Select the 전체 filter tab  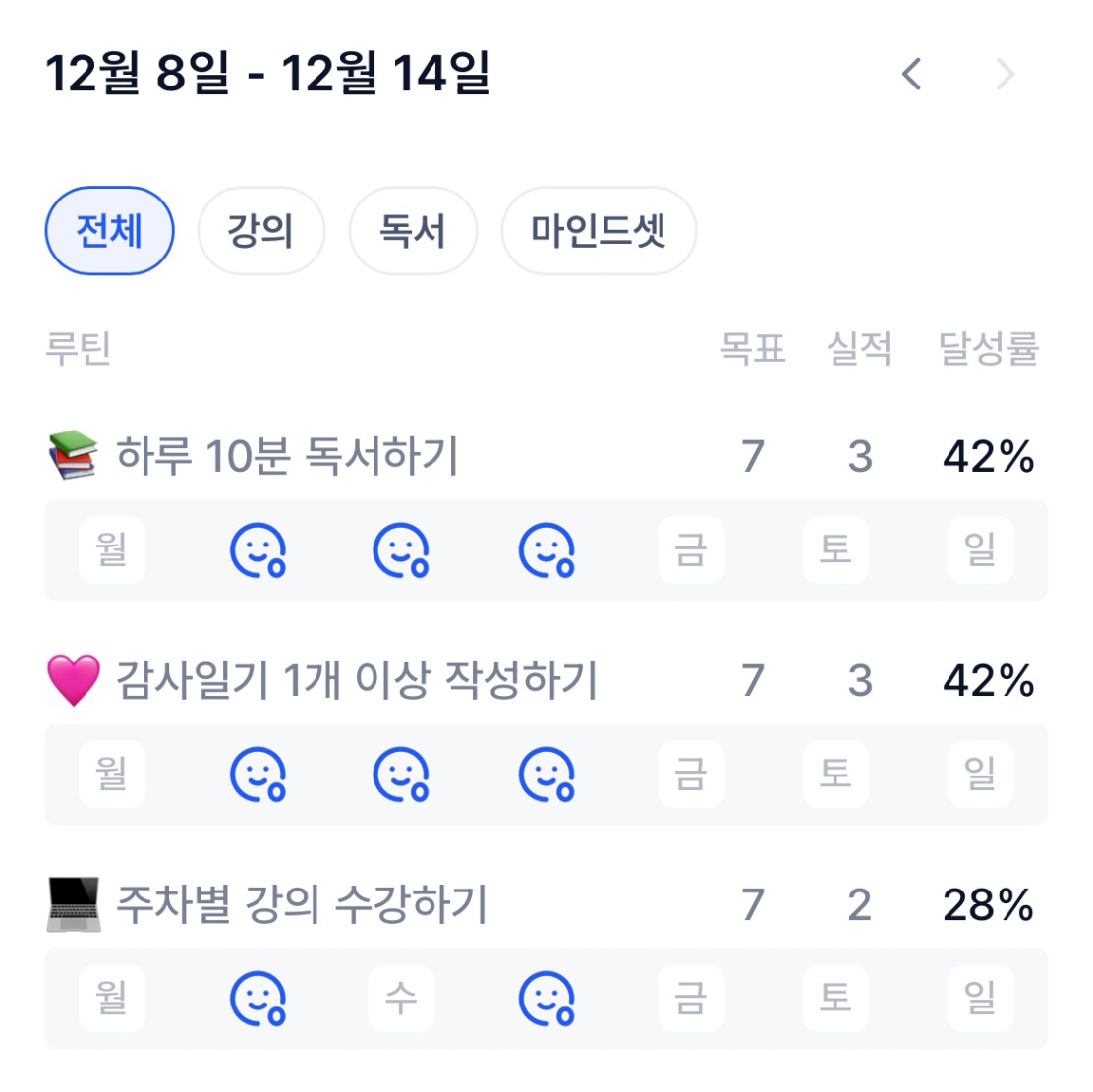110,231
